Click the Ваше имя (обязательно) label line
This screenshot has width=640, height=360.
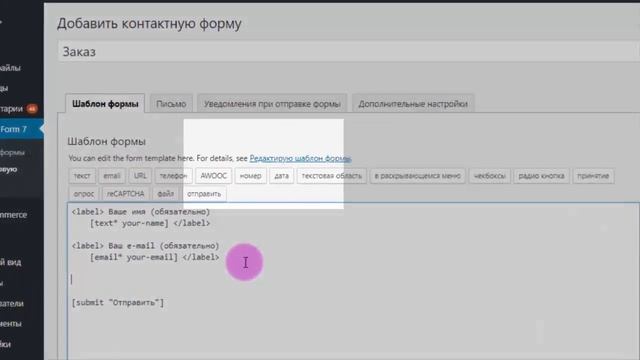pos(141,212)
